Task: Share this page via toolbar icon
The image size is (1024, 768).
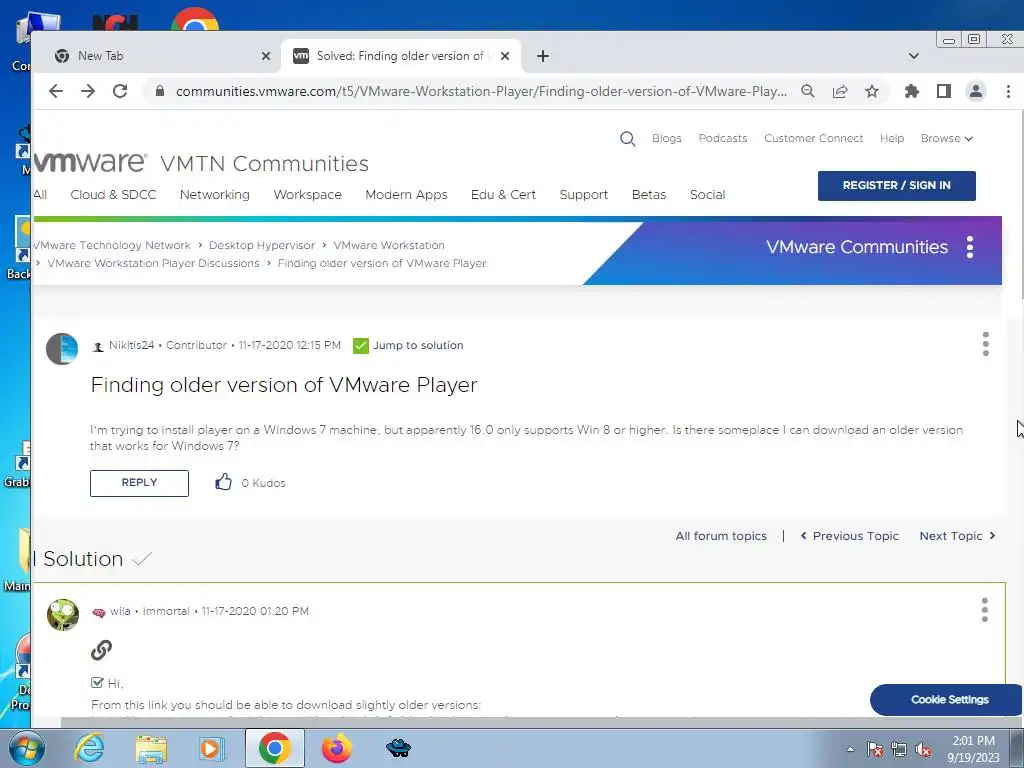Action: pyautogui.click(x=840, y=91)
